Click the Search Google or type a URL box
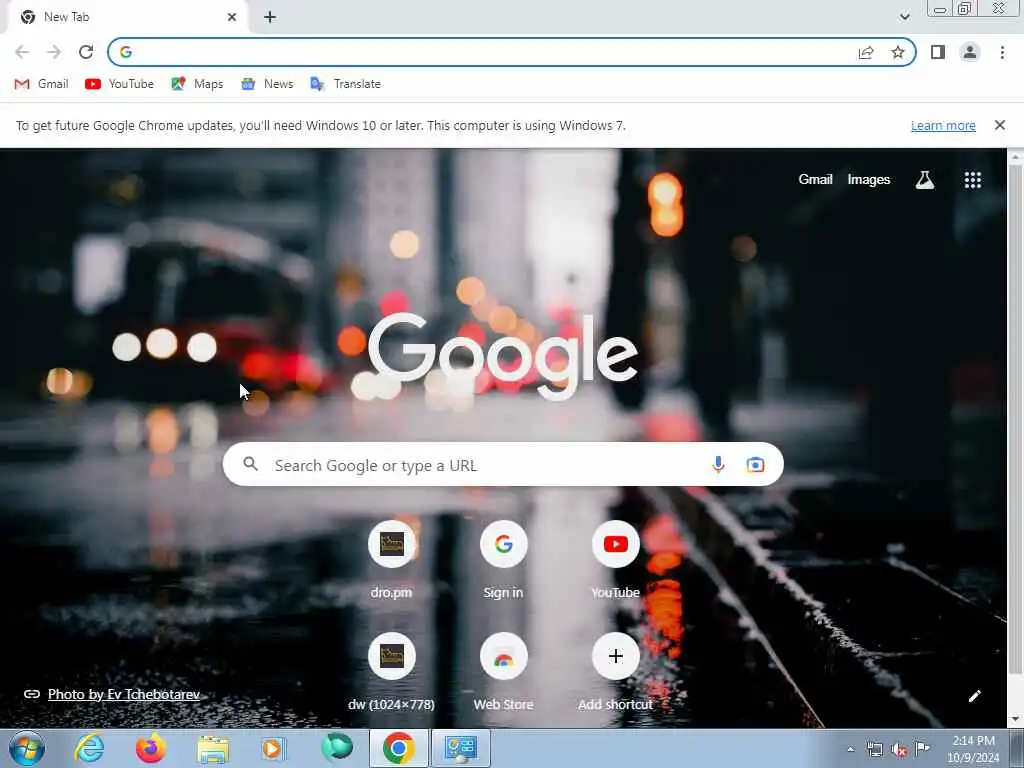The image size is (1024, 768). (x=503, y=464)
